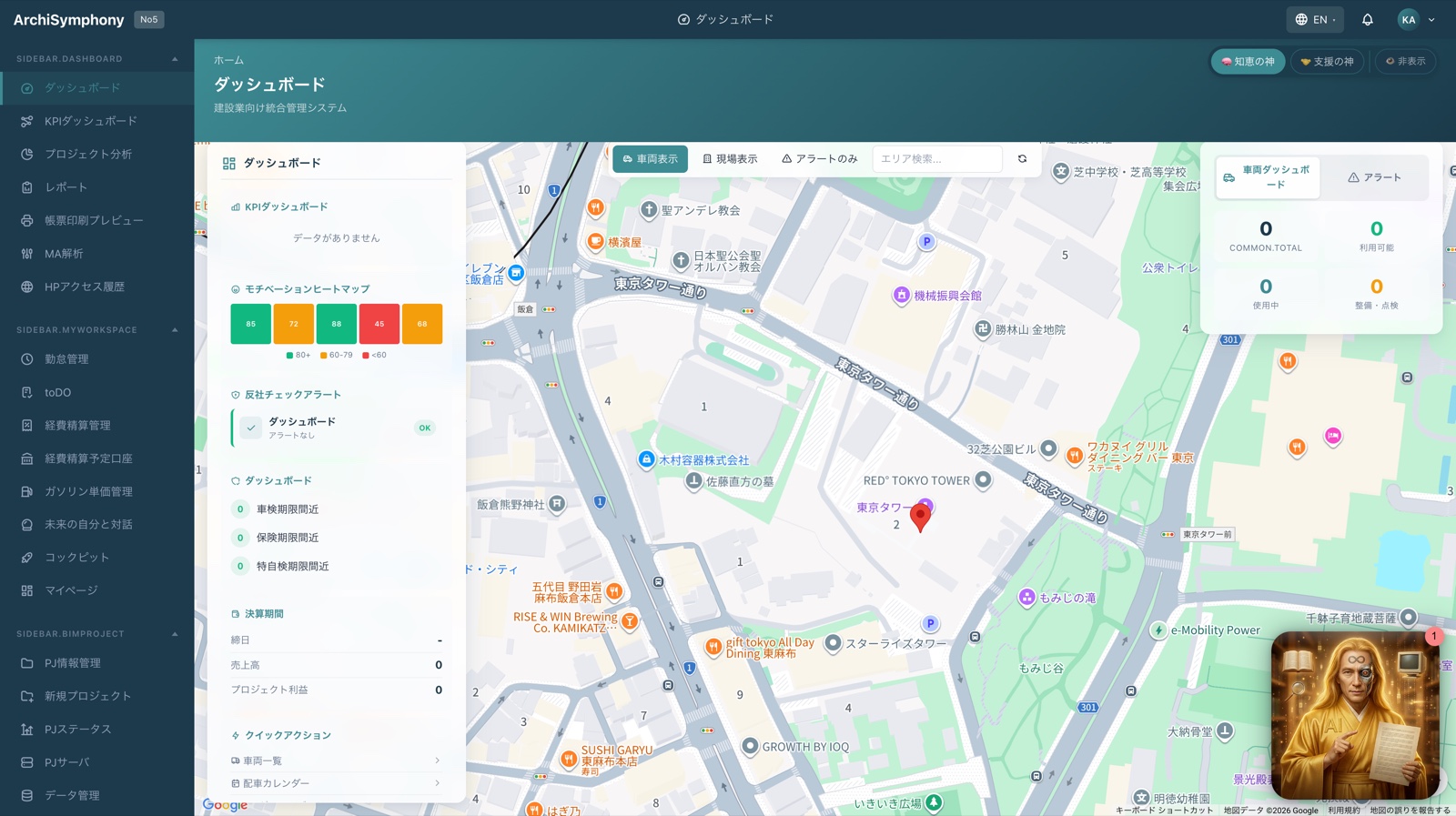Open ガソリン単価管理 sidebar item
The image size is (1456, 816).
(x=96, y=491)
